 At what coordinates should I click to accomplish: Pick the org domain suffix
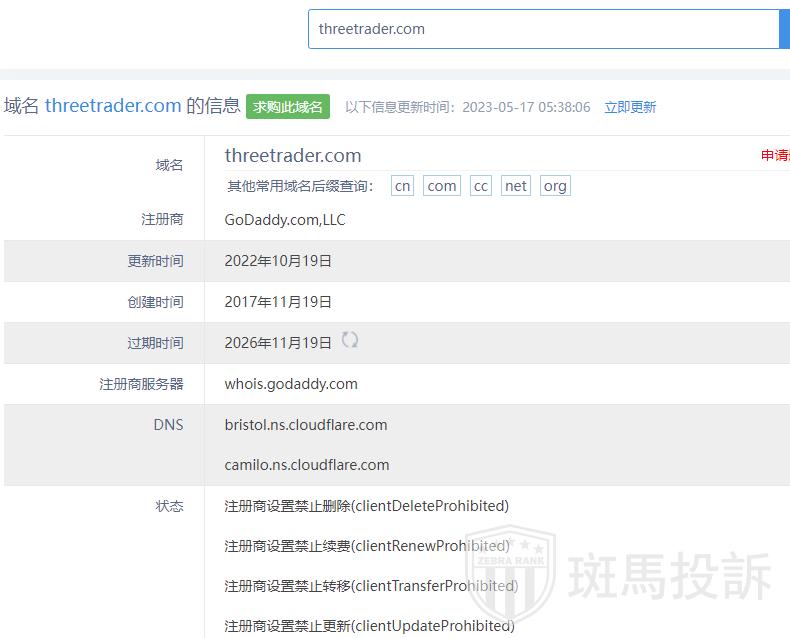click(x=555, y=186)
